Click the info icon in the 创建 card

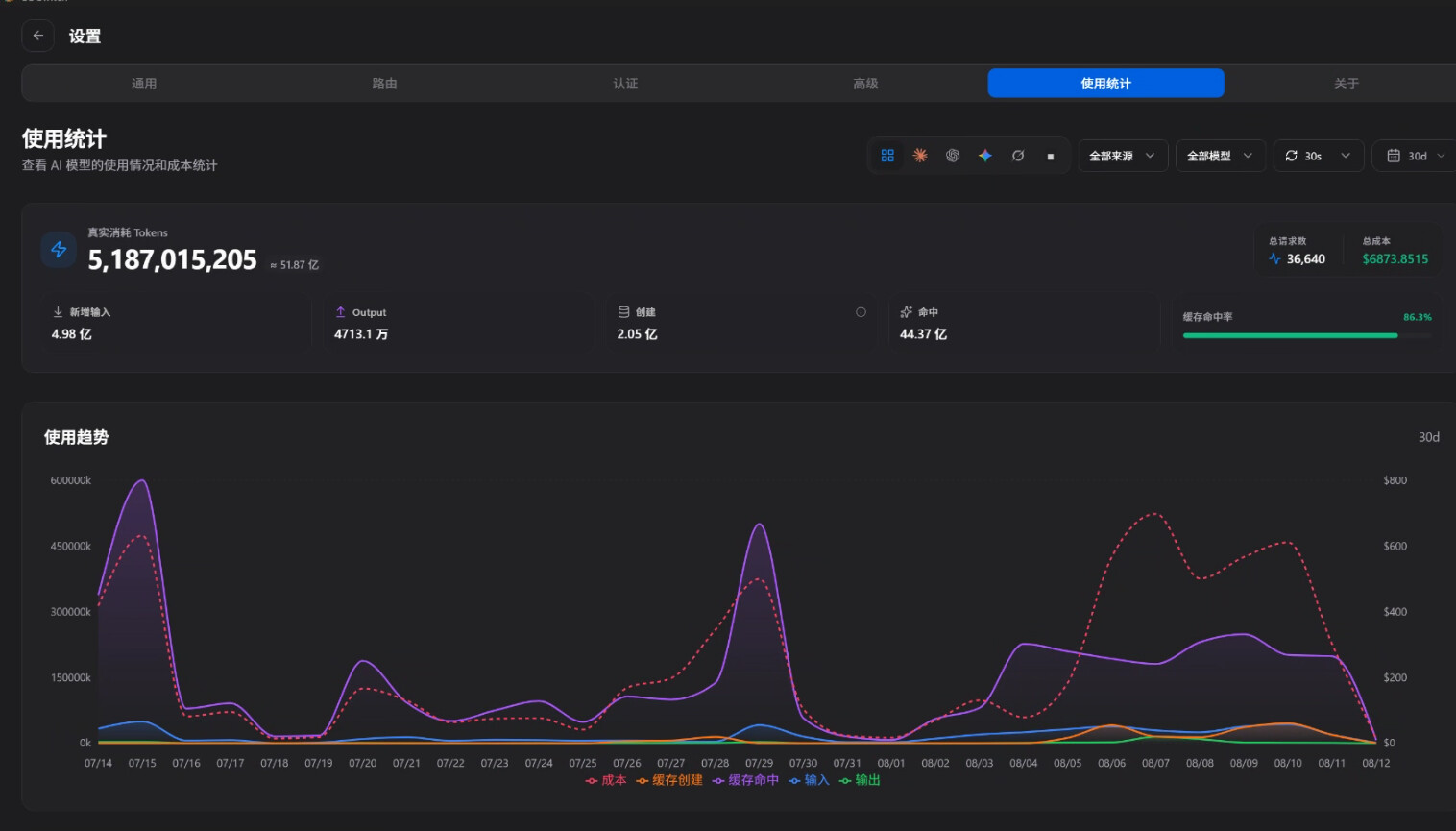coord(861,312)
